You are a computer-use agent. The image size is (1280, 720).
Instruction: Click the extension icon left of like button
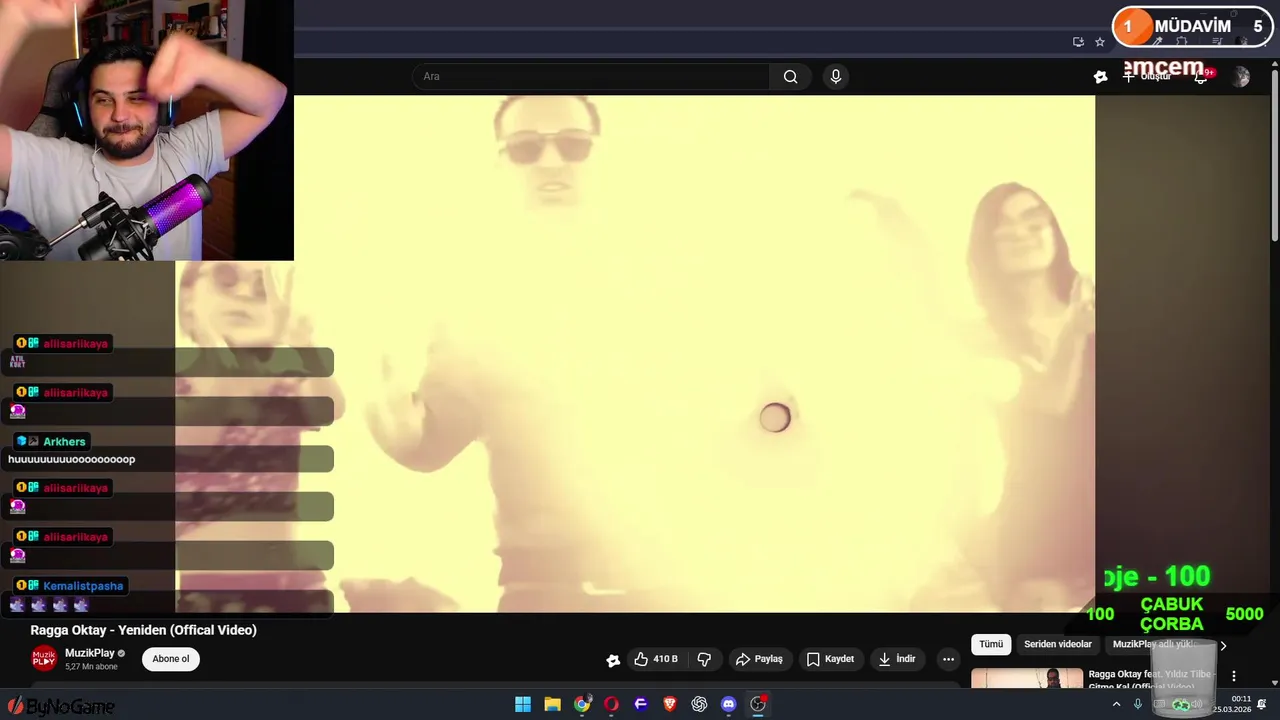613,660
